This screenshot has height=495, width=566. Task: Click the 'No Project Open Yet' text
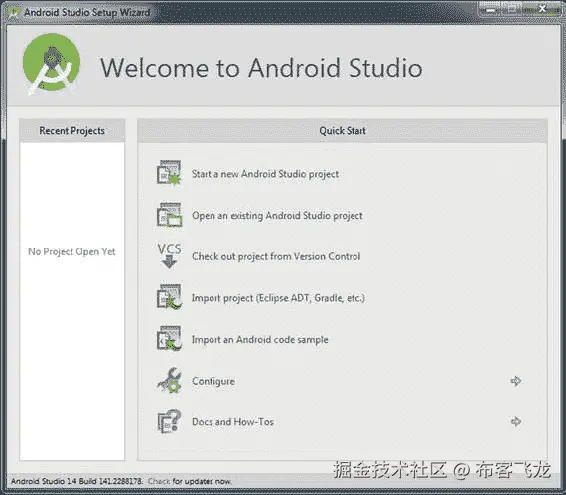point(72,252)
